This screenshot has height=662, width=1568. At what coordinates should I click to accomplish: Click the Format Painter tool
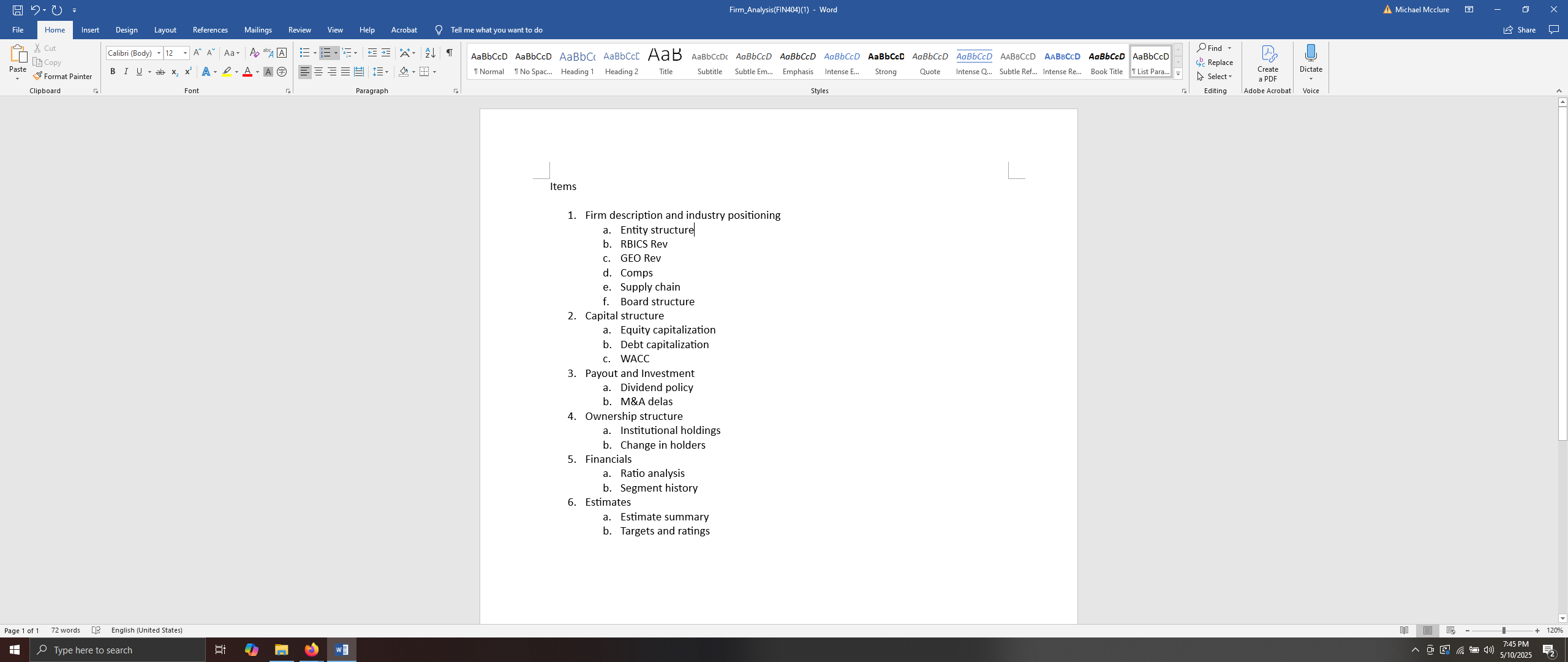click(62, 76)
